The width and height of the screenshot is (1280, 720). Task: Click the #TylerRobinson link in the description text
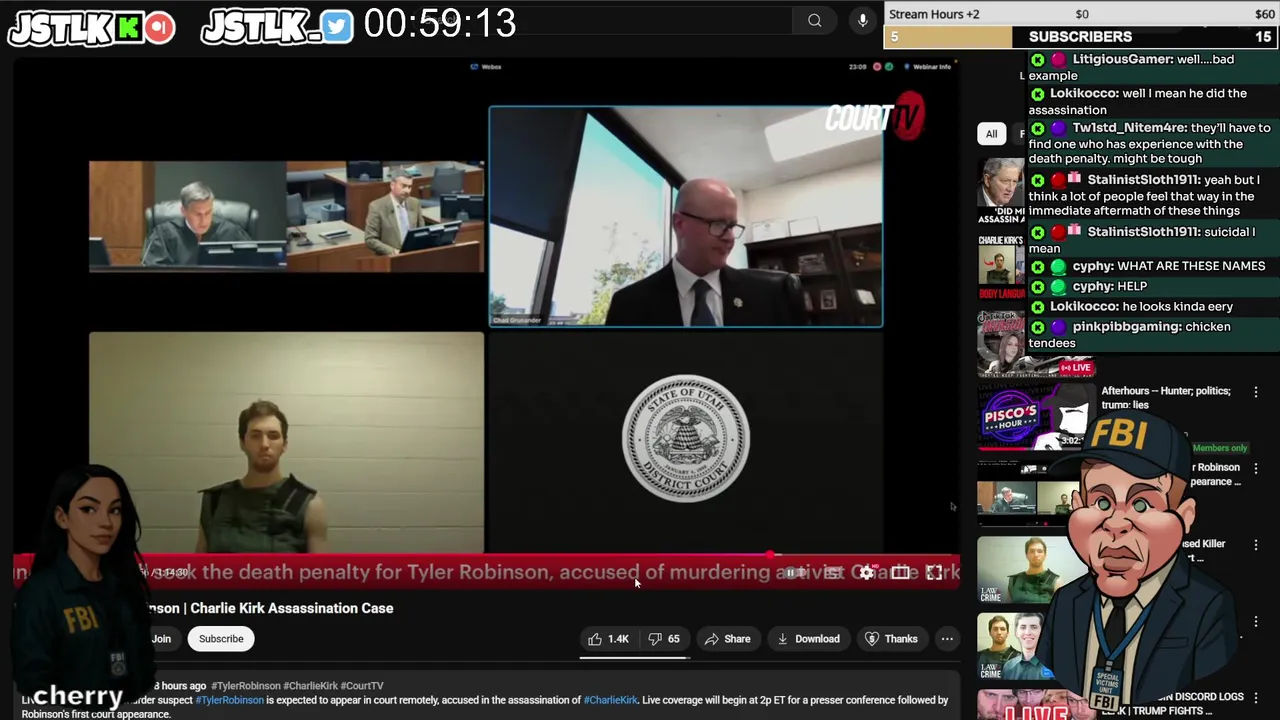pos(229,700)
